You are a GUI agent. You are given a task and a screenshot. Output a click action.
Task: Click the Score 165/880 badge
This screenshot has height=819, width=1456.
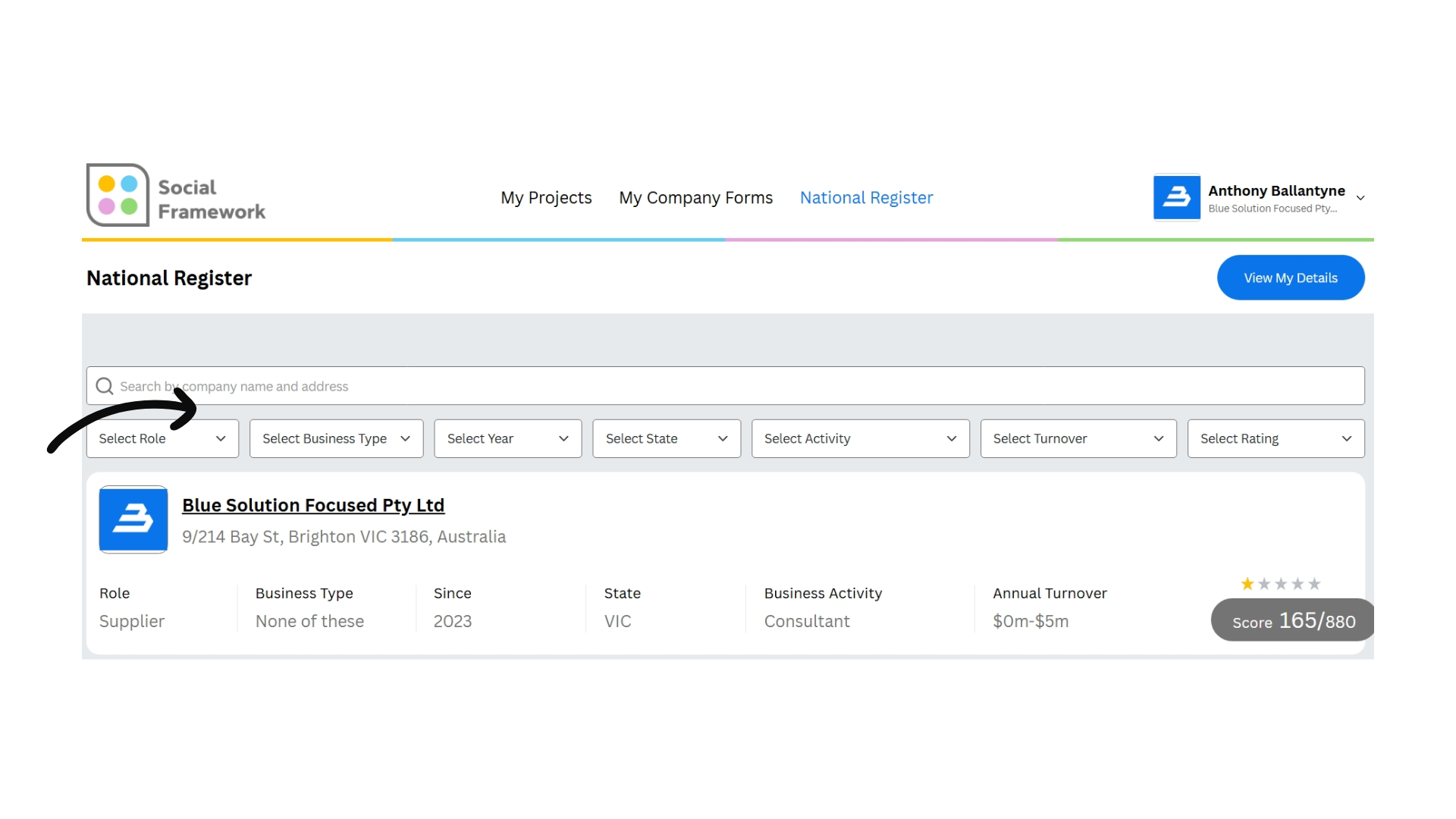(1292, 620)
